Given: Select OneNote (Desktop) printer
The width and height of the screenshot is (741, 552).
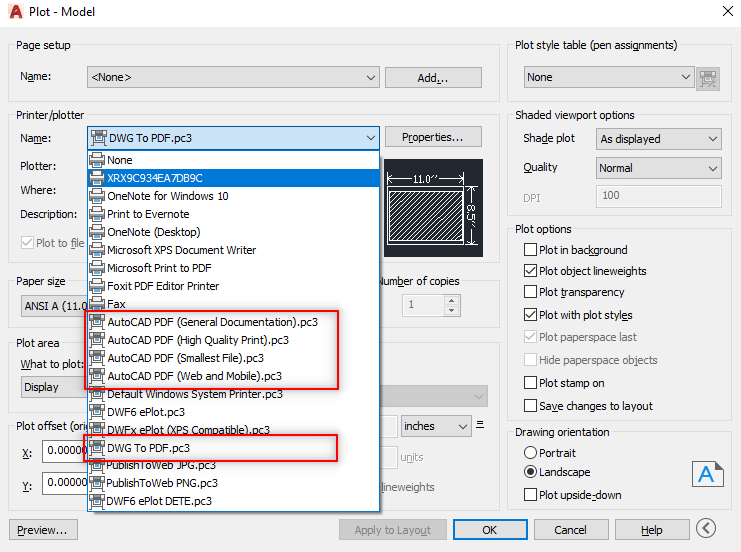Looking at the screenshot, I should pos(233,232).
